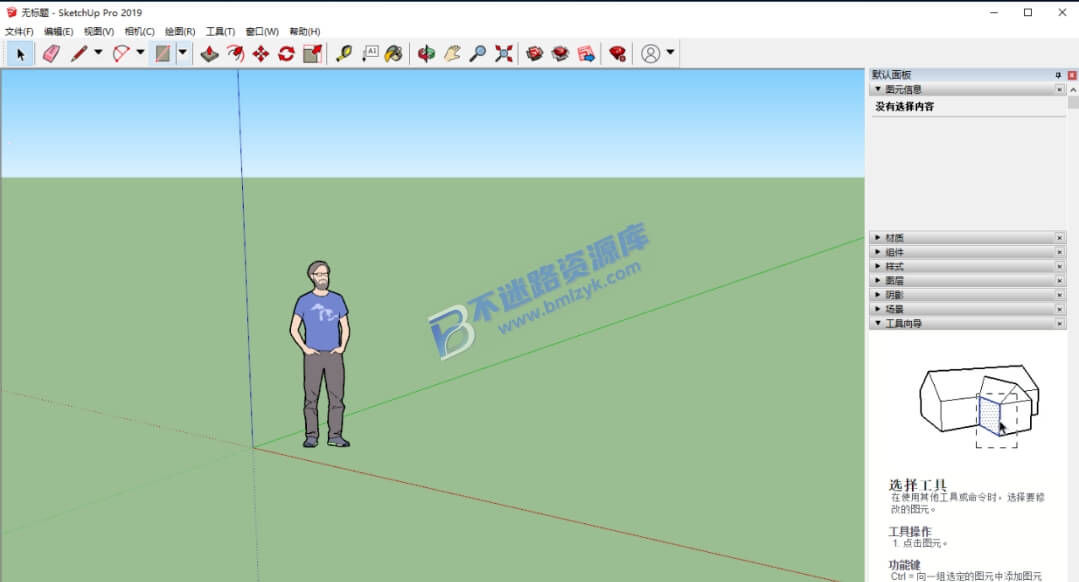Open the 工具(T) menu
1079x582 pixels.
pyautogui.click(x=220, y=32)
